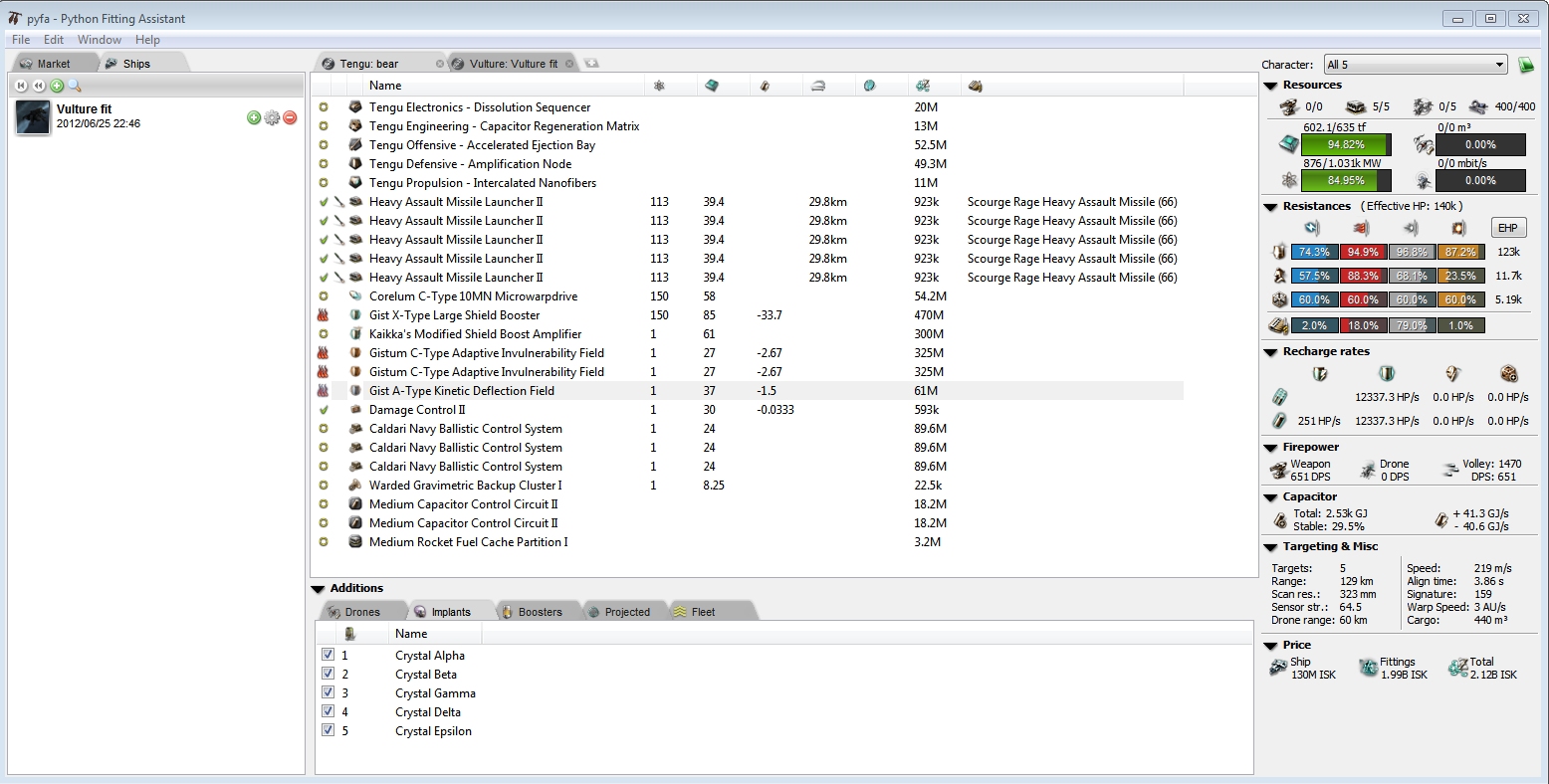
Task: Toggle state of Gist X-Type Large Shield Booster
Action: (x=323, y=315)
